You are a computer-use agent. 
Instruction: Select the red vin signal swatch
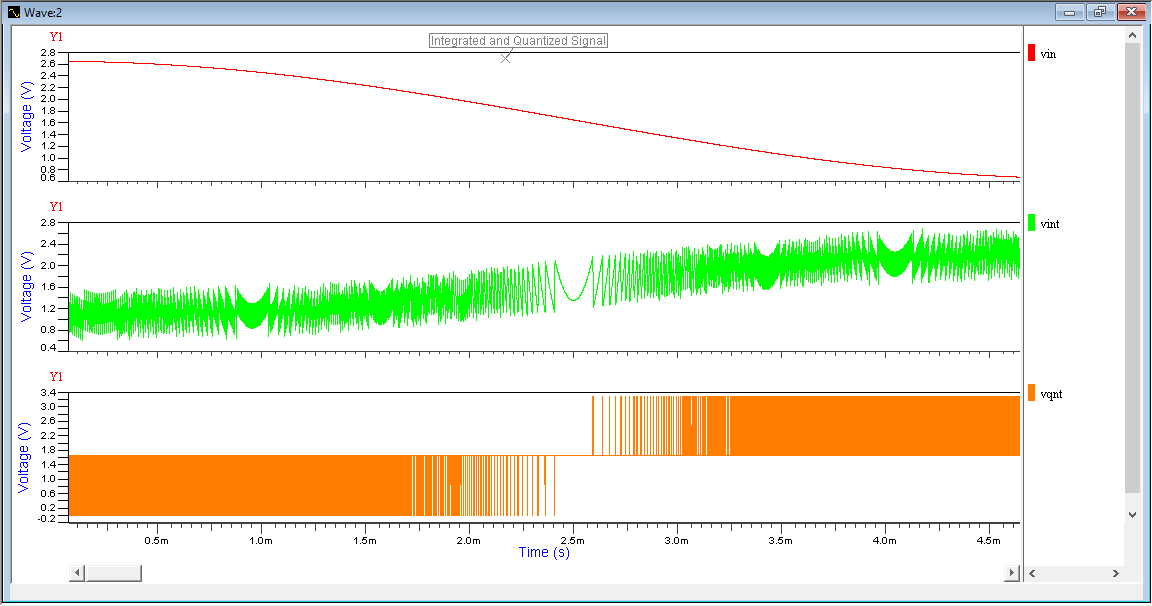pos(1032,53)
